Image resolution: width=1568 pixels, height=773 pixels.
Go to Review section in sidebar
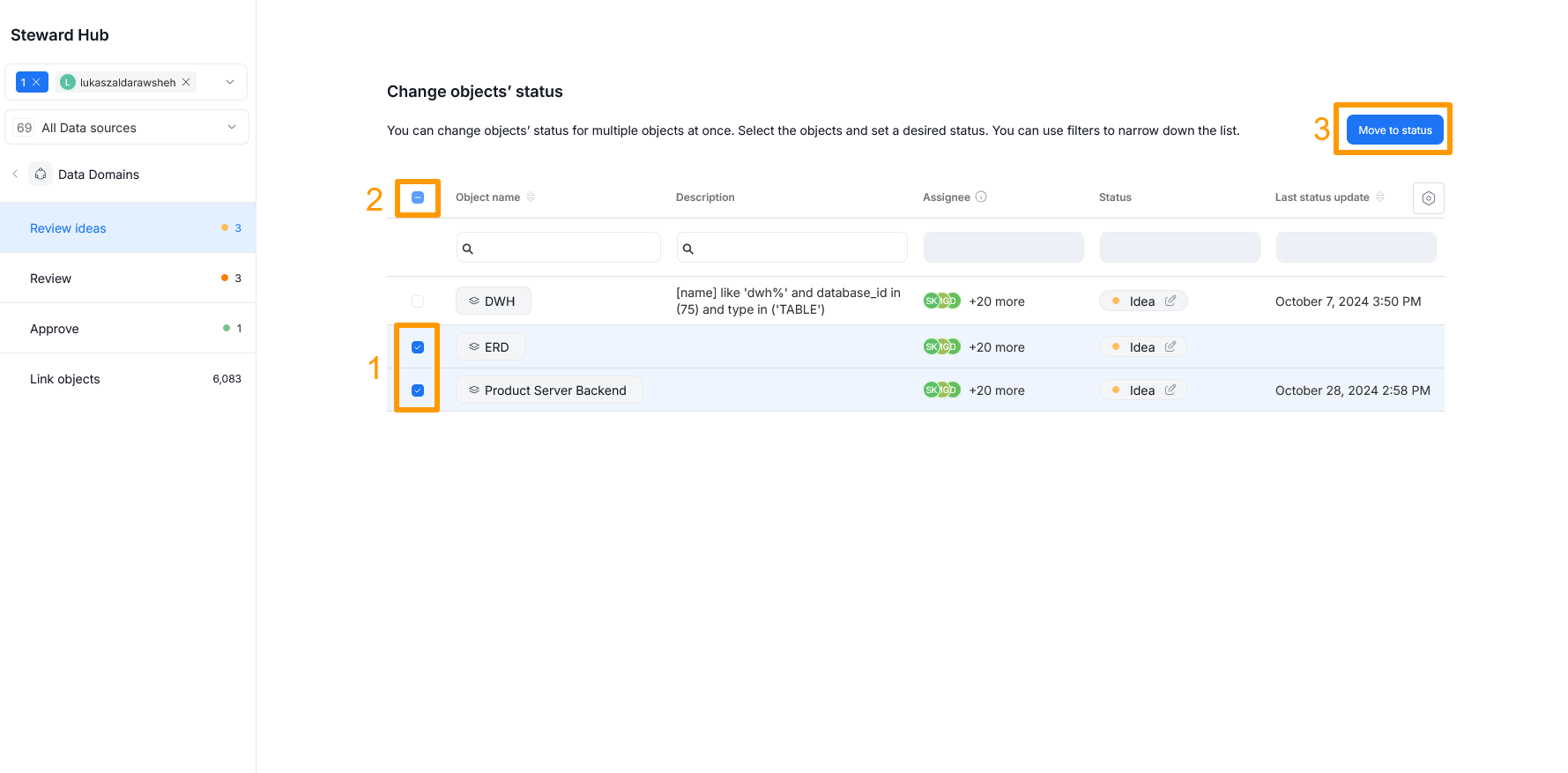[51, 279]
